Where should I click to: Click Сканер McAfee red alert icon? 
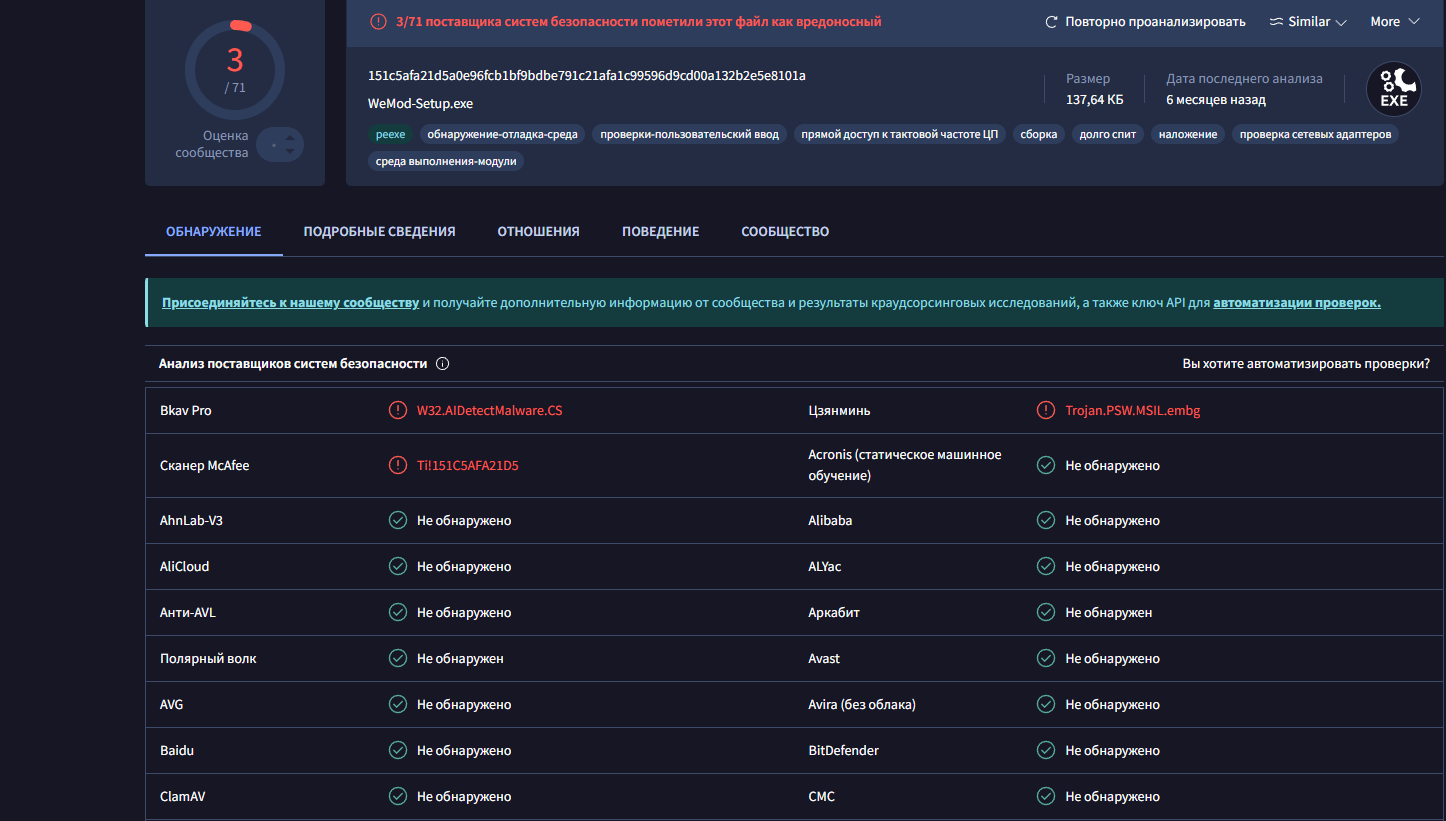tap(397, 465)
